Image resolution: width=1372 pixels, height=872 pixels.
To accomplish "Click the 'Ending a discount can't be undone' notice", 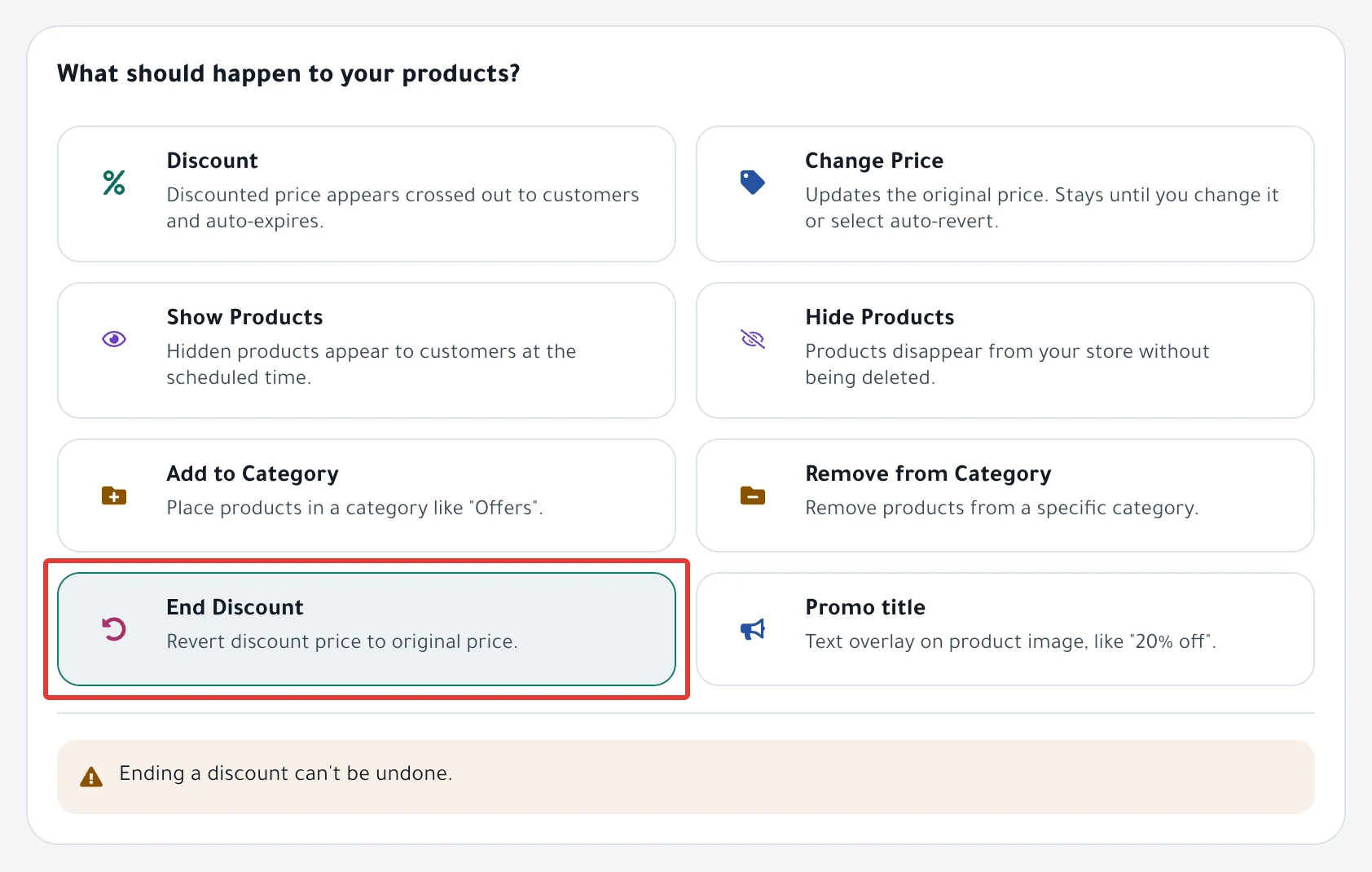I will tap(686, 777).
